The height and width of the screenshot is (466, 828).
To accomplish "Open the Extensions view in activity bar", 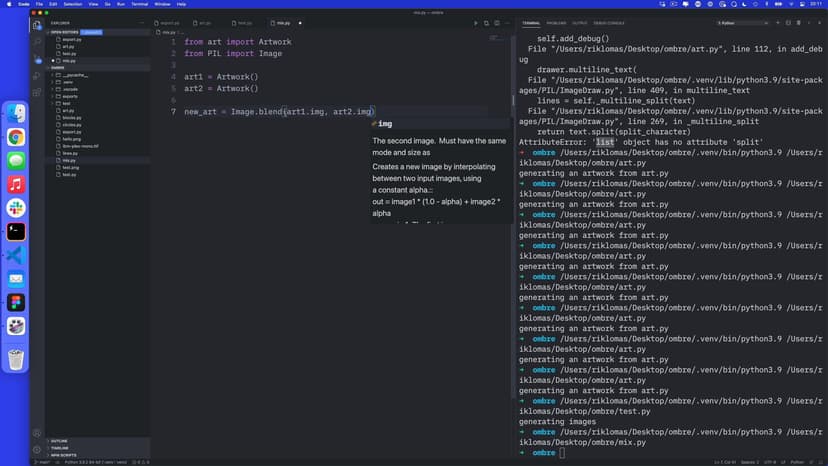I will [x=37, y=91].
